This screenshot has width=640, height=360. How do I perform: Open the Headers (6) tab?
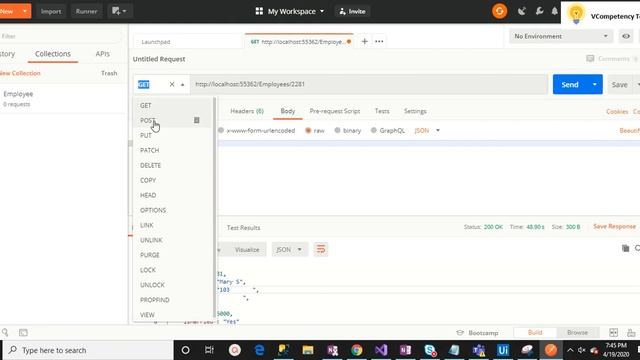coord(247,111)
